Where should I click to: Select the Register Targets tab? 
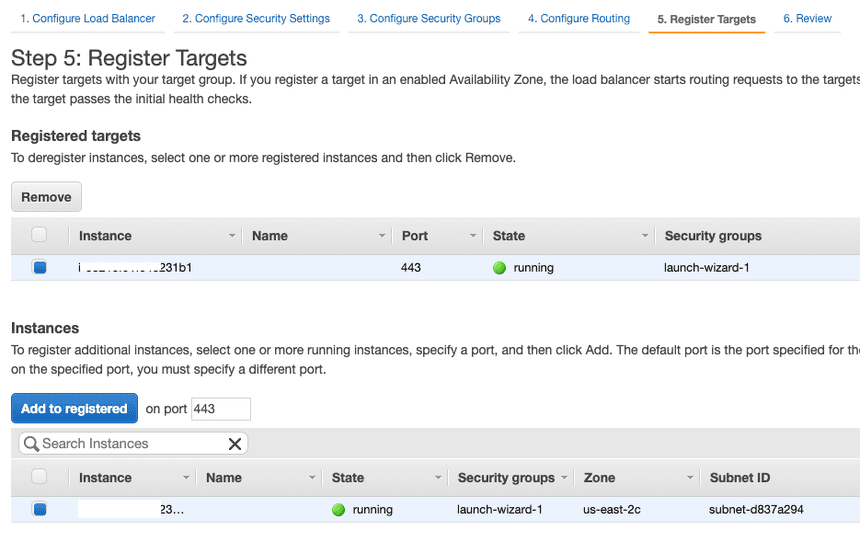pyautogui.click(x=706, y=19)
